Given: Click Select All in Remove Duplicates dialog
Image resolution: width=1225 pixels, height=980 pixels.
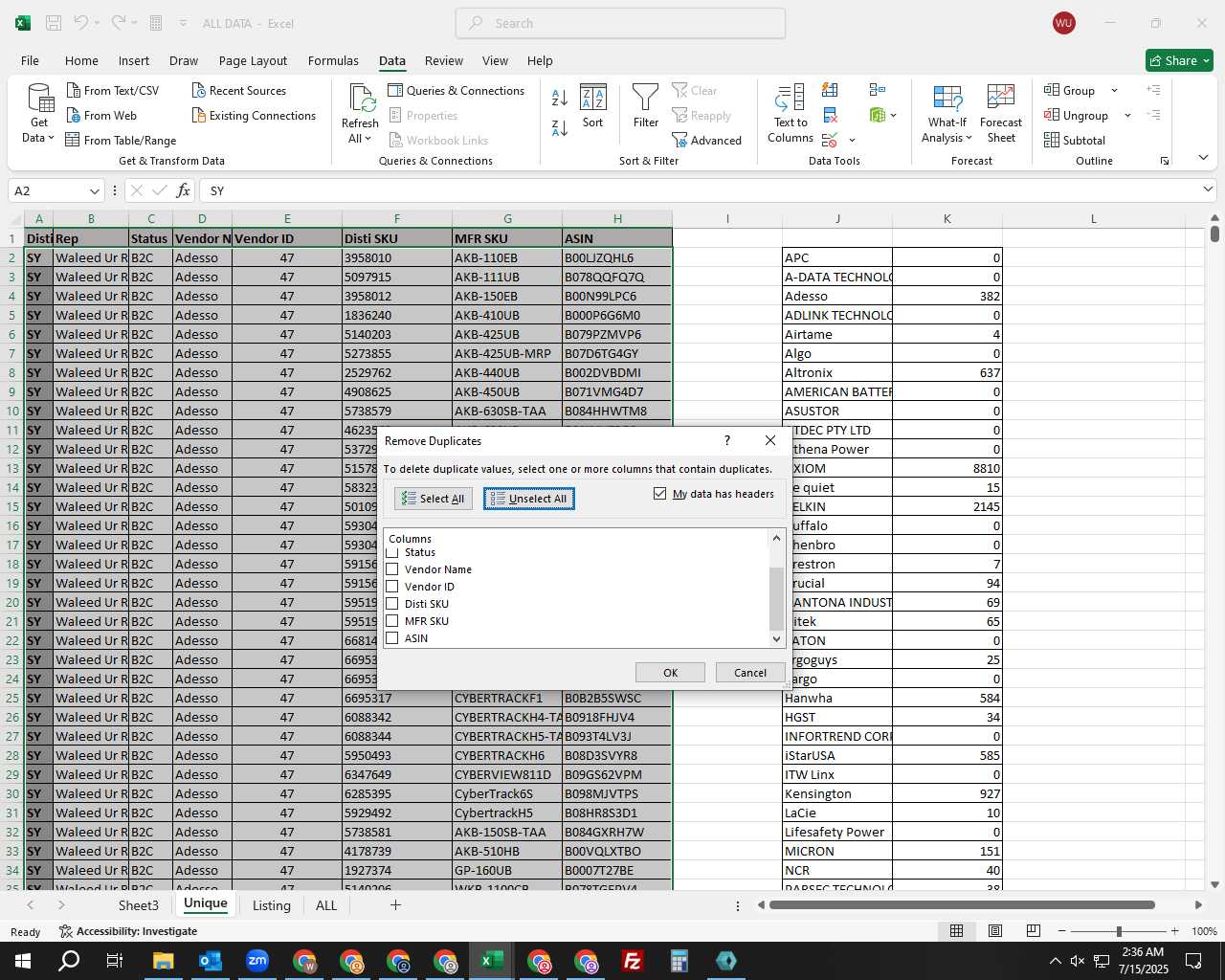Looking at the screenshot, I should (x=434, y=499).
